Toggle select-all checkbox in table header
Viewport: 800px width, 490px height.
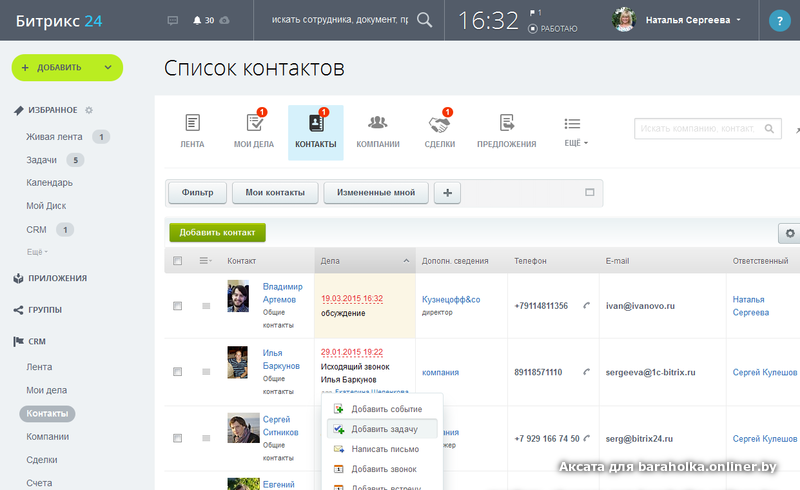178,261
